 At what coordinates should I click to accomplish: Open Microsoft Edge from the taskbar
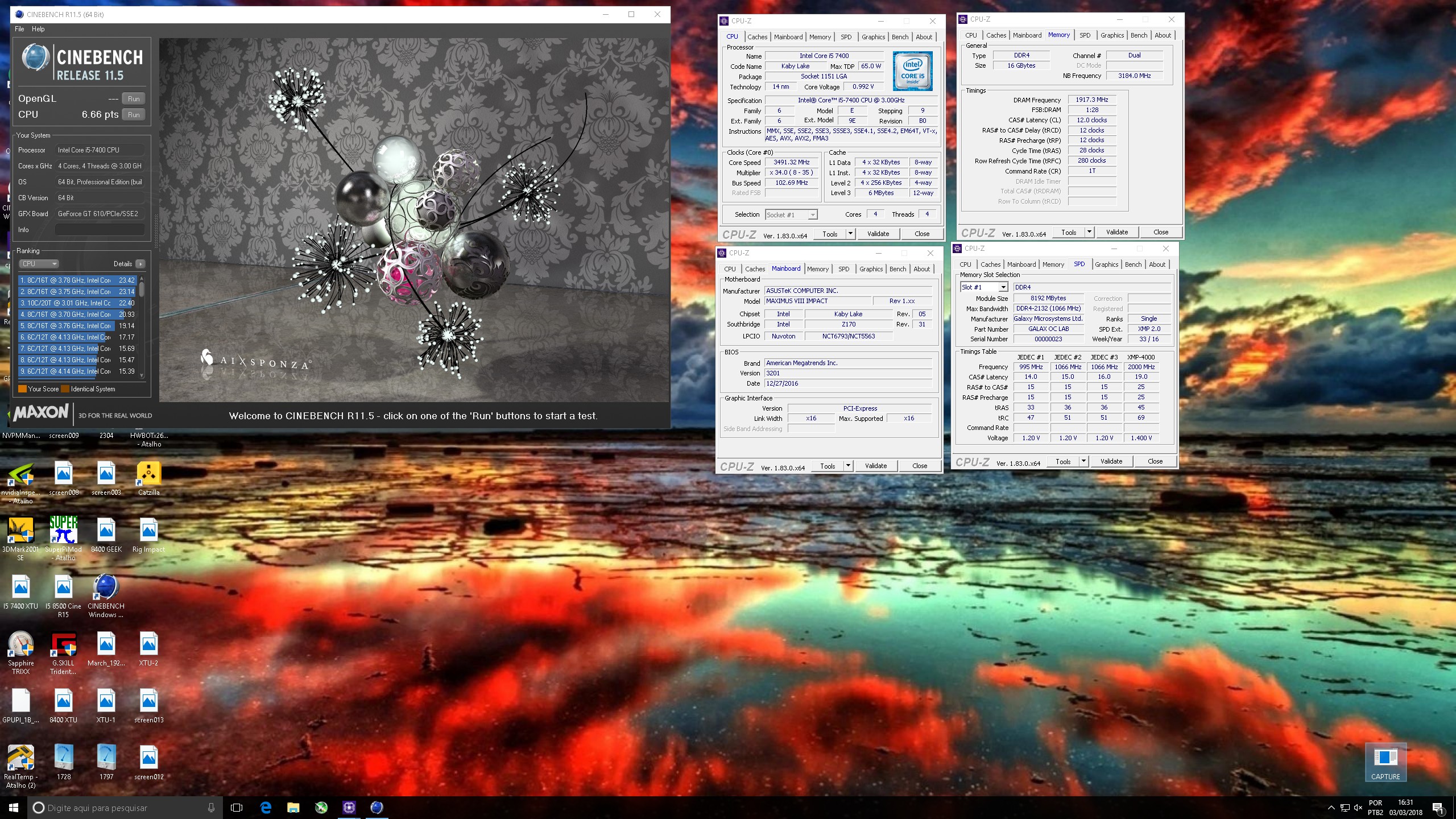pos(266,808)
